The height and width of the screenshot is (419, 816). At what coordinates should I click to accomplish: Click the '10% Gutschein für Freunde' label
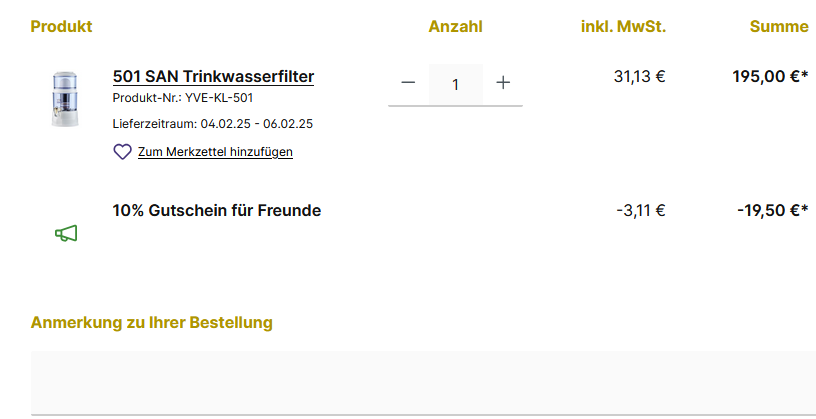click(217, 210)
